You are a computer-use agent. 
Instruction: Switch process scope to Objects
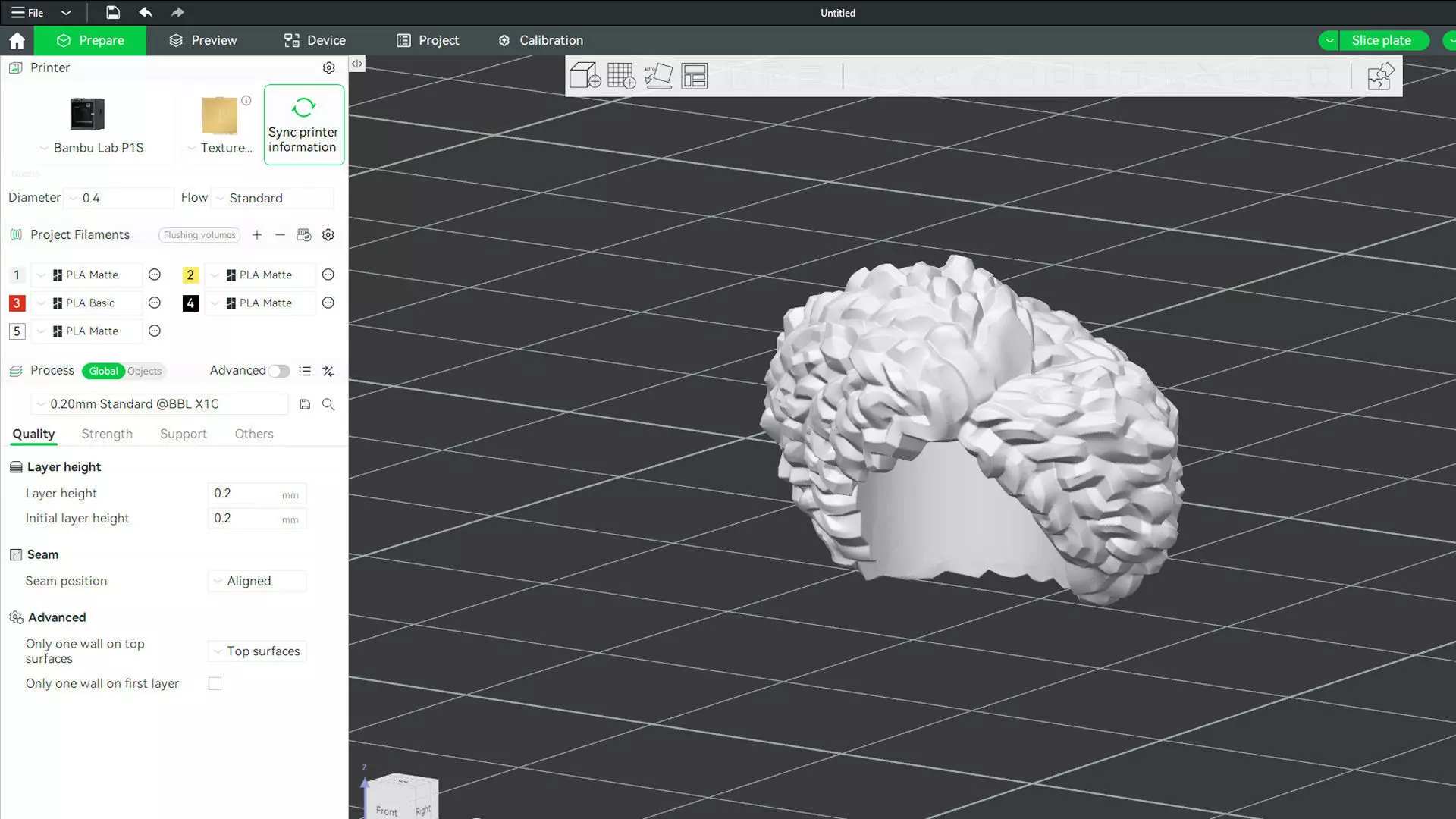point(144,371)
